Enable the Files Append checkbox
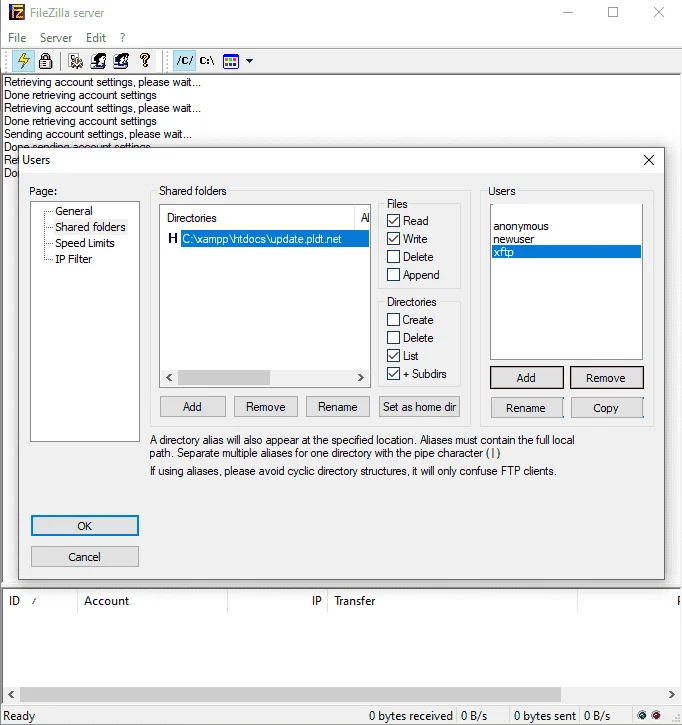Image resolution: width=682 pixels, height=725 pixels. (x=393, y=275)
